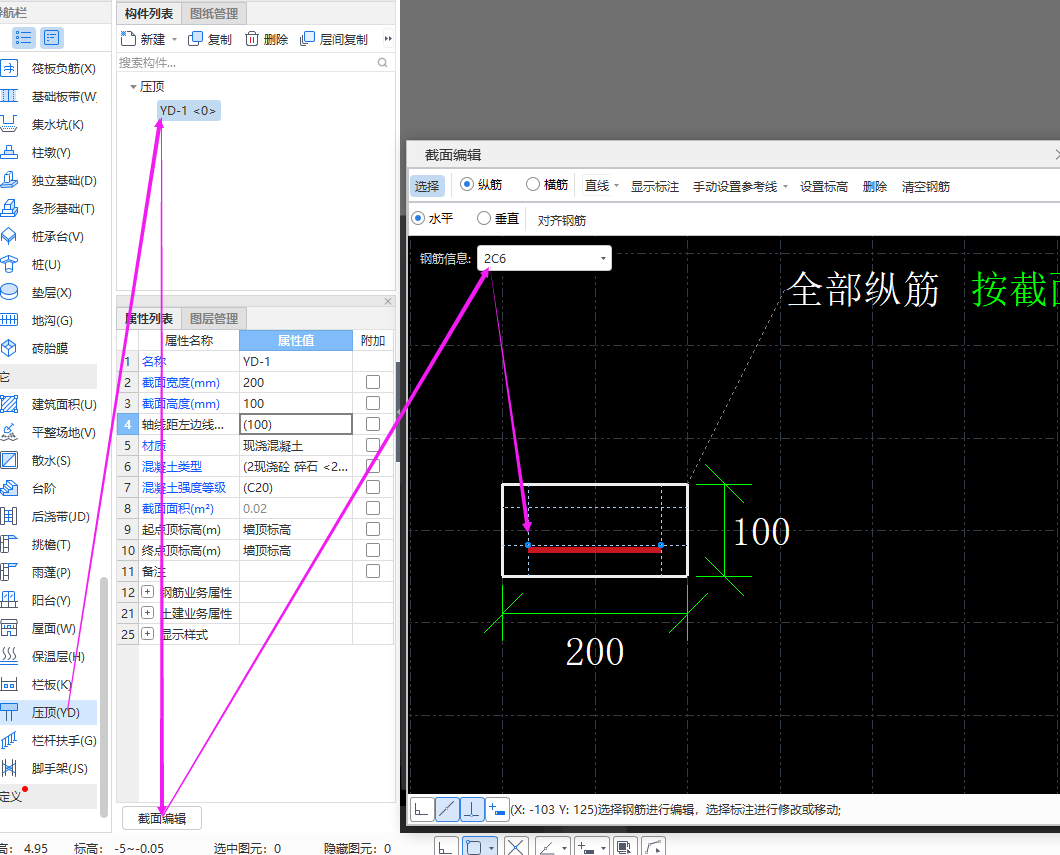
Task: Switch to 图纸管理 tab
Action: (214, 14)
